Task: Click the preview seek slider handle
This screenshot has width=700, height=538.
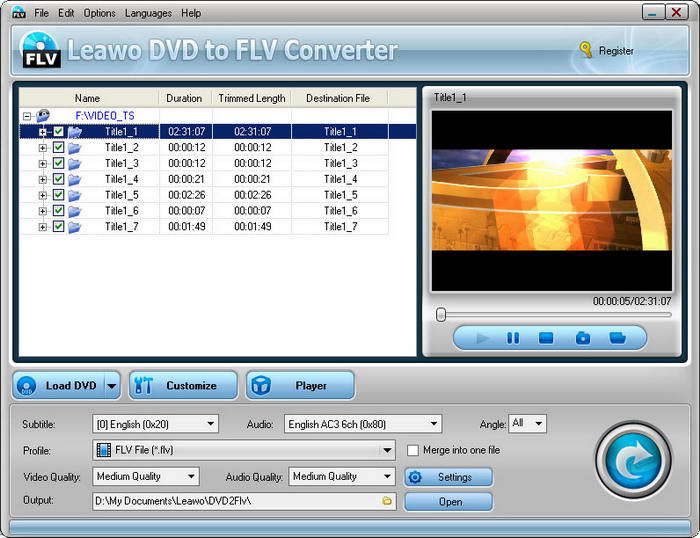Action: tap(441, 314)
